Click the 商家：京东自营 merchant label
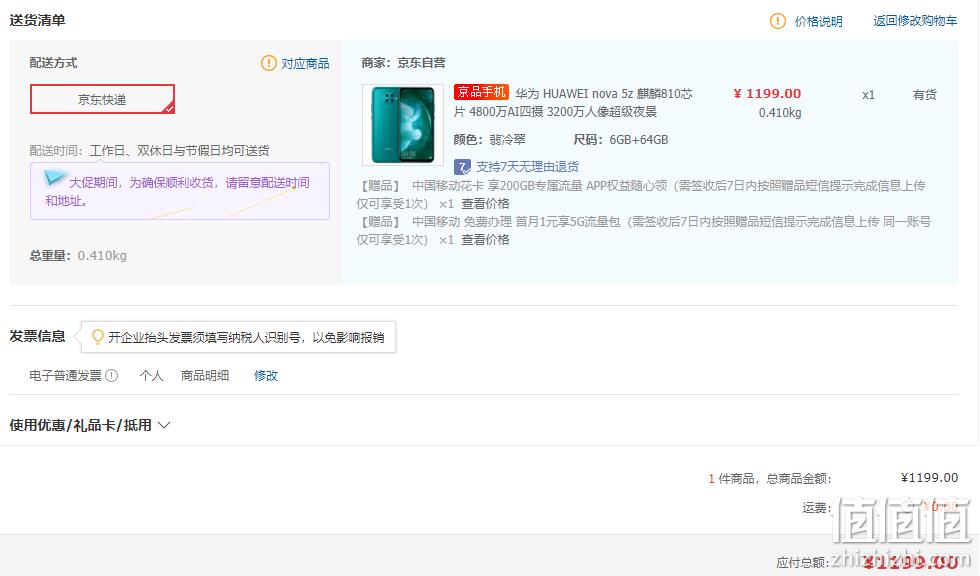The image size is (980, 576). 404,62
